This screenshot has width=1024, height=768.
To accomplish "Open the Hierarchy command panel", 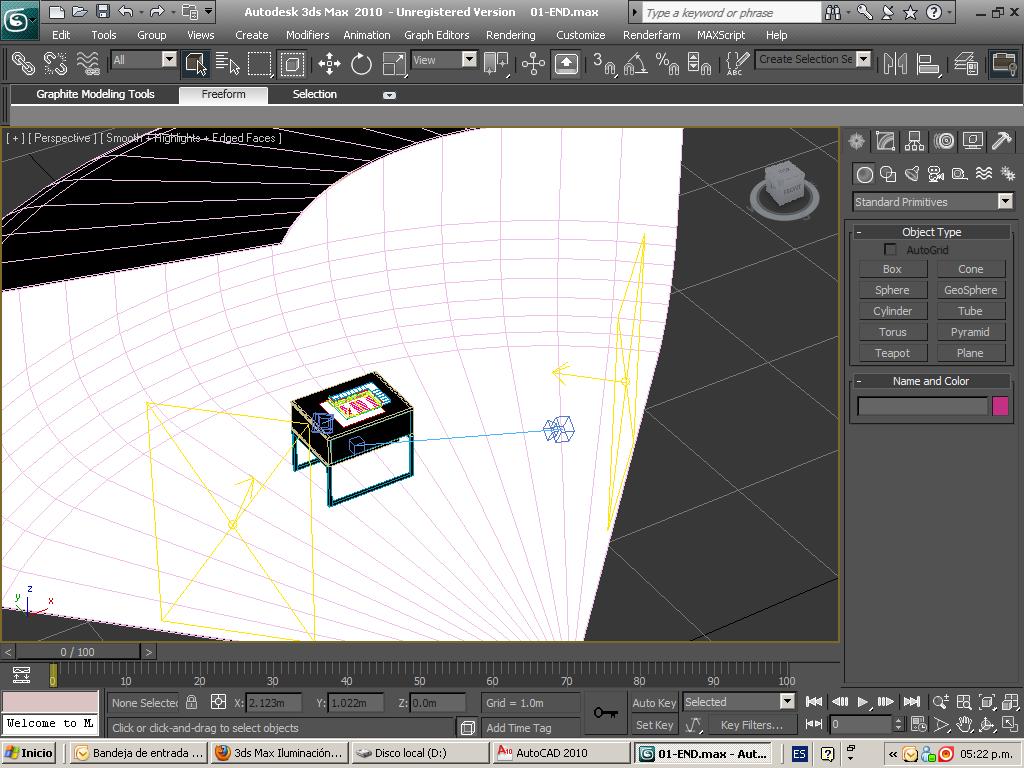I will [914, 141].
